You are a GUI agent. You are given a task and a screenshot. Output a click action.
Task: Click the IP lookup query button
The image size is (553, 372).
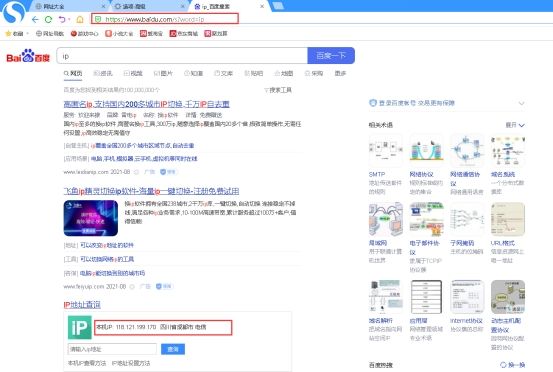[x=173, y=349]
